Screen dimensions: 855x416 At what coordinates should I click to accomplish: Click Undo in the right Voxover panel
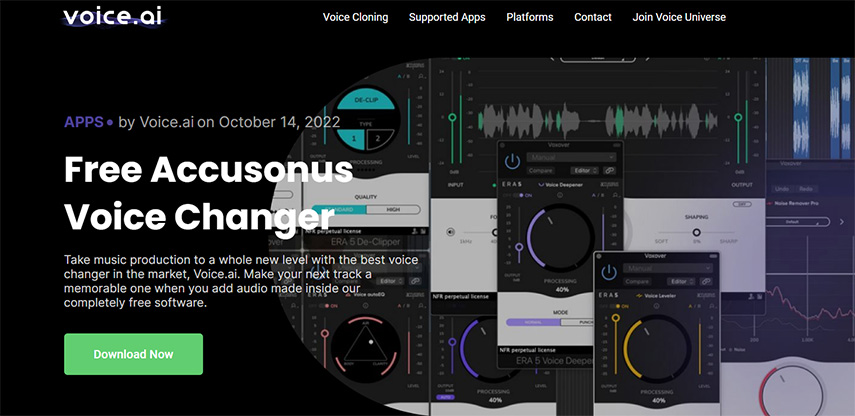[x=781, y=189]
